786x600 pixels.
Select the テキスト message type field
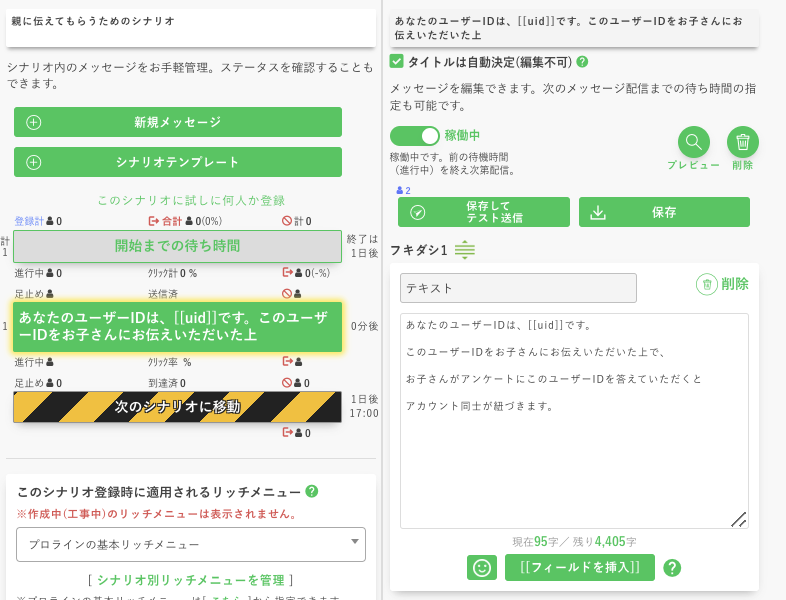coord(518,288)
